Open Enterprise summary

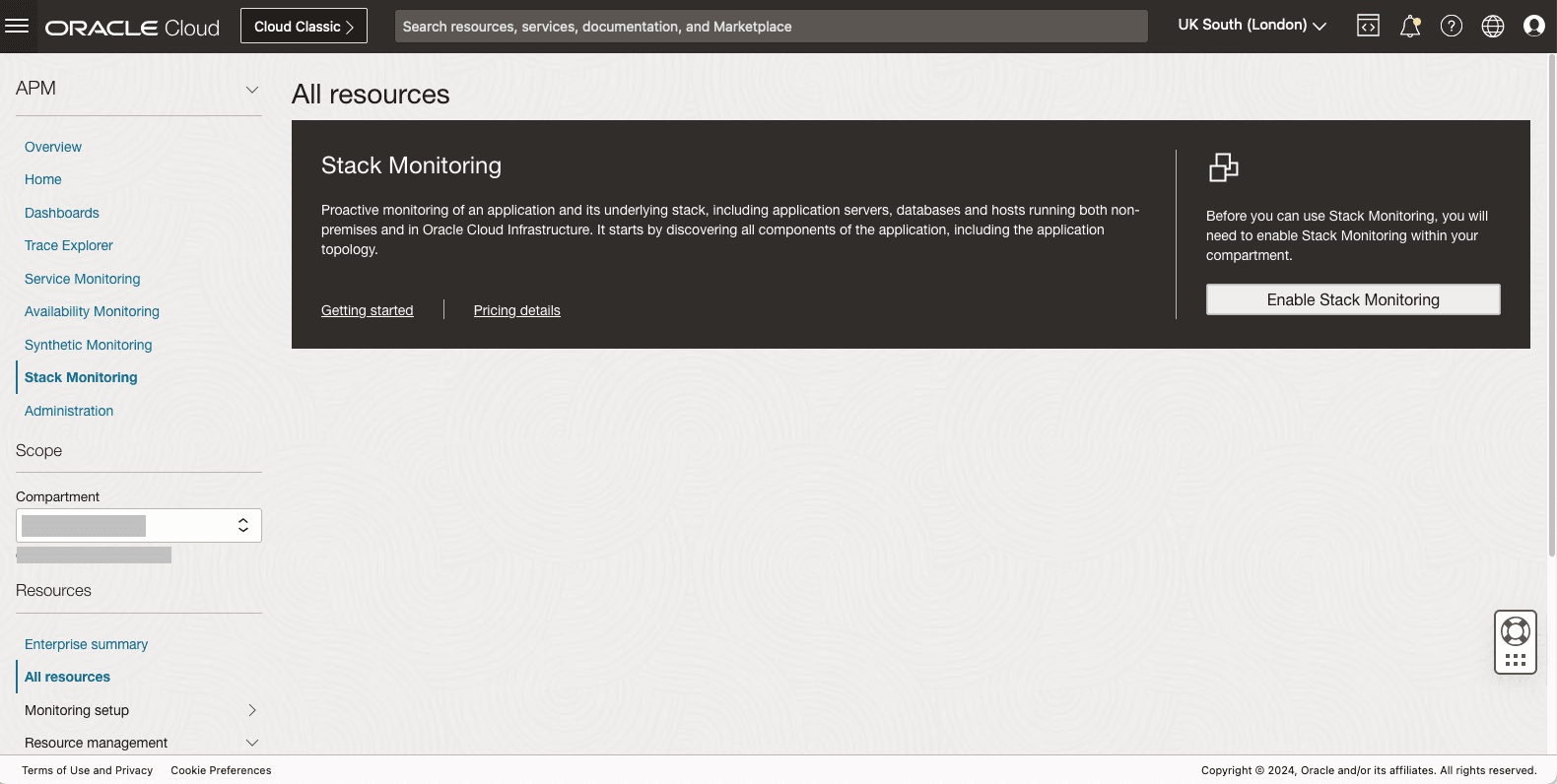(87, 644)
